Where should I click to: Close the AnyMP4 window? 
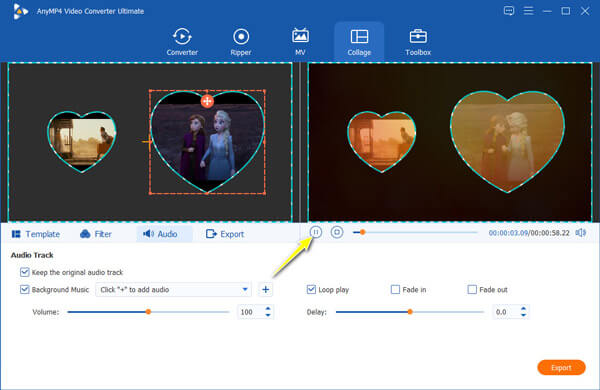coord(585,11)
